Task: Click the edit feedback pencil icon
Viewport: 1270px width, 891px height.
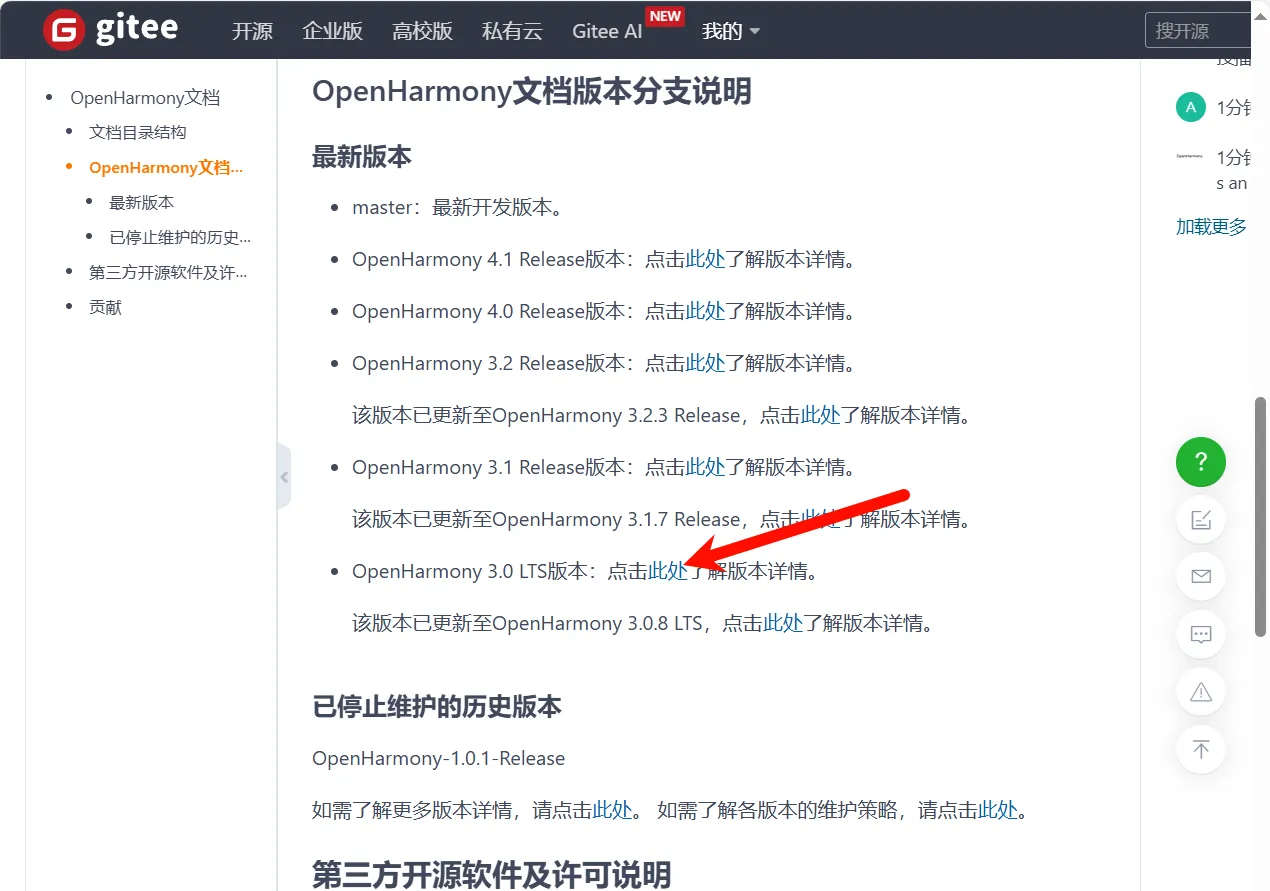Action: pos(1201,520)
